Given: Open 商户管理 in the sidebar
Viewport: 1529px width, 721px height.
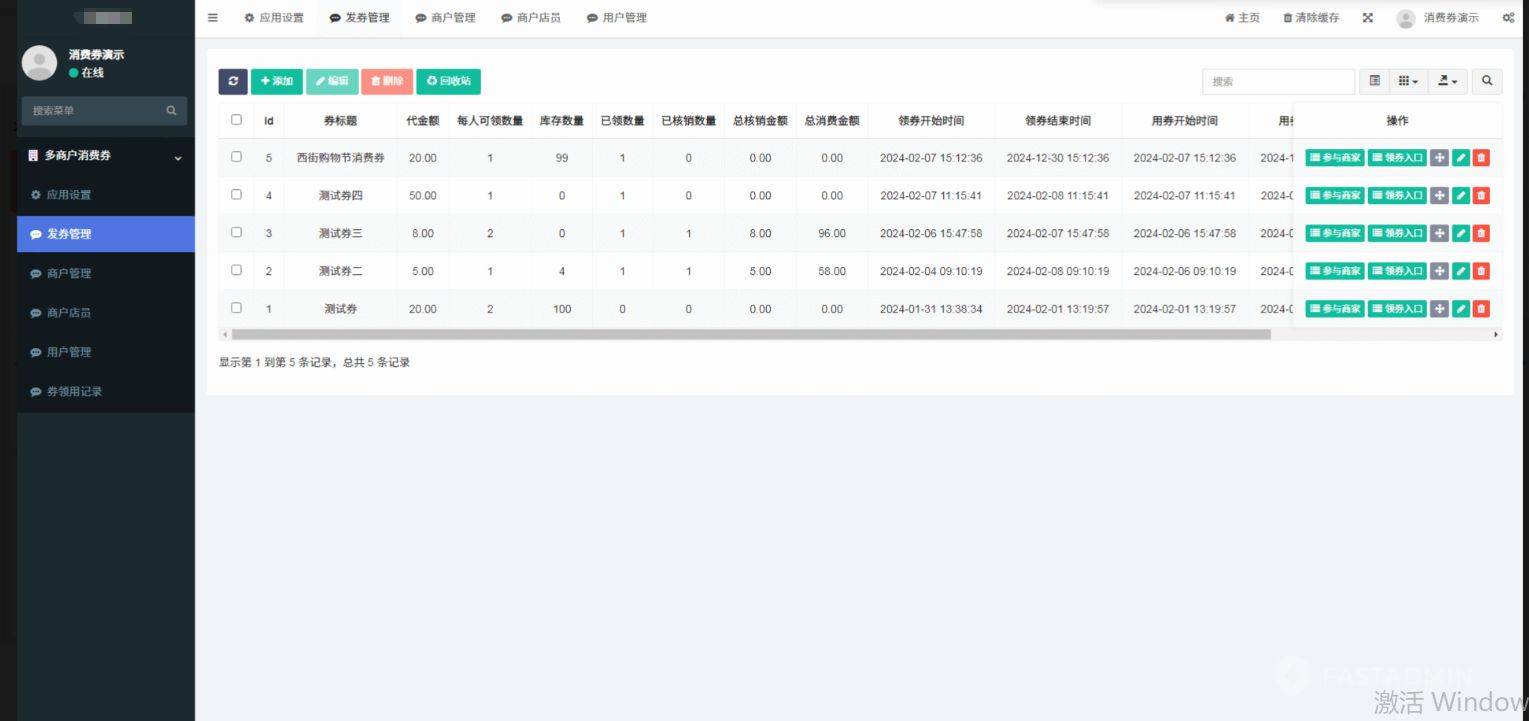Looking at the screenshot, I should (106, 273).
